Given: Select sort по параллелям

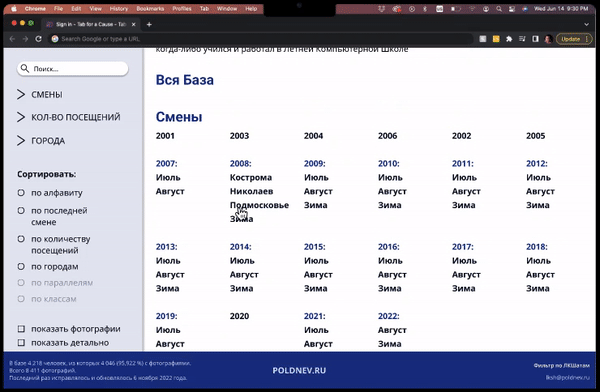Looking at the screenshot, I should [x=21, y=283].
